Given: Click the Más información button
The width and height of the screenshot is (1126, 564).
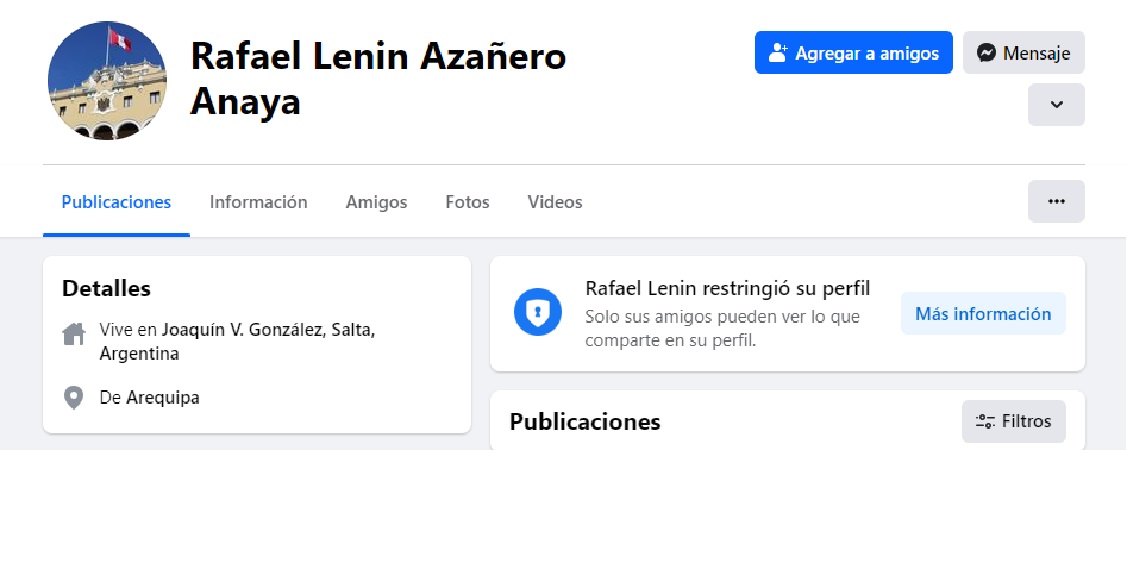Looking at the screenshot, I should click(983, 313).
